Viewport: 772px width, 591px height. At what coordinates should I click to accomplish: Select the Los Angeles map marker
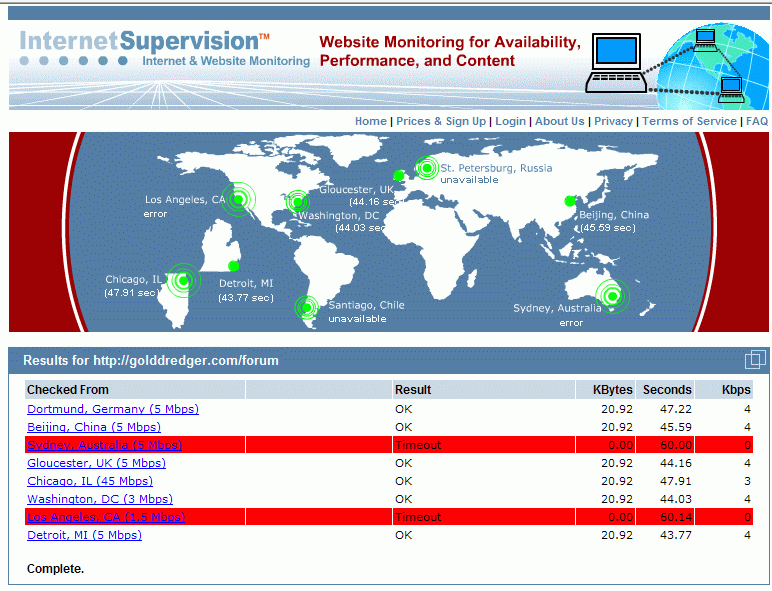click(x=238, y=199)
